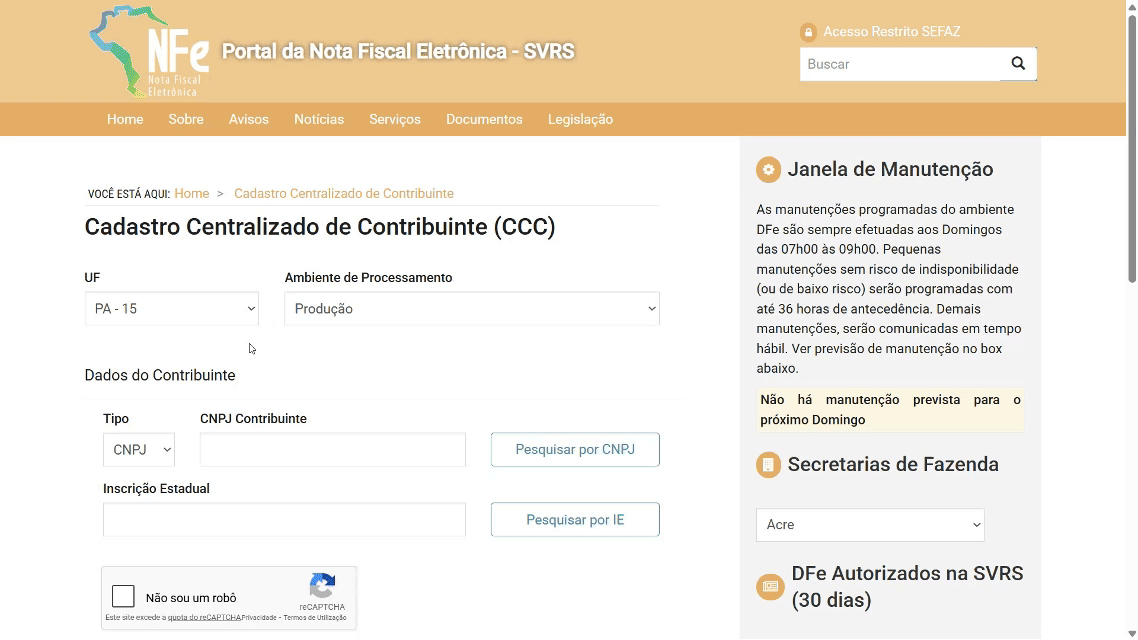Open the Documentos menu
Image resolution: width=1138 pixels, height=640 pixels.
click(484, 119)
